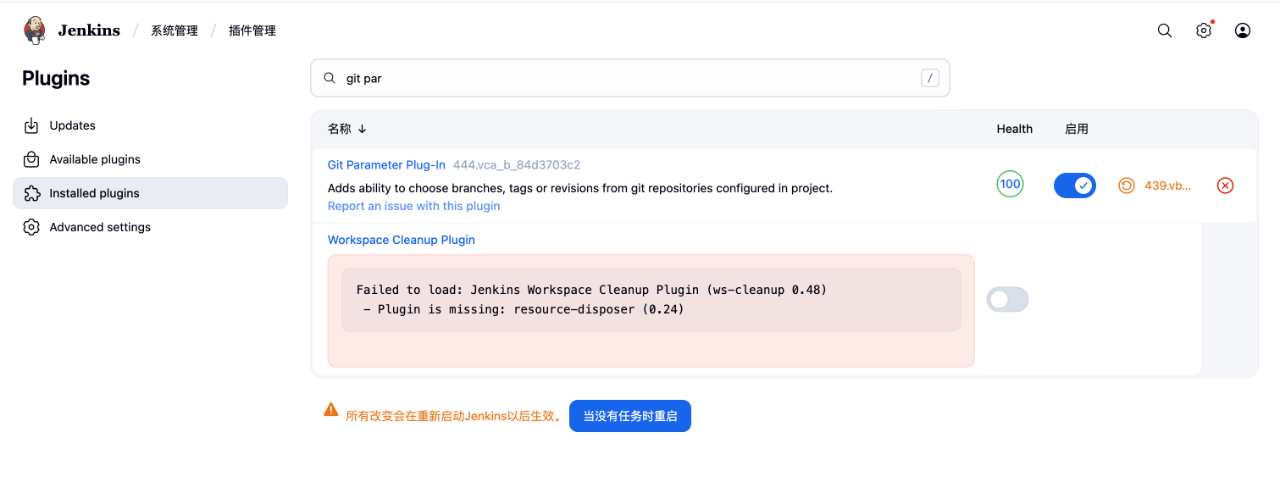The width and height of the screenshot is (1280, 482).
Task: Click the 当没有任务时重启 button
Action: (630, 416)
